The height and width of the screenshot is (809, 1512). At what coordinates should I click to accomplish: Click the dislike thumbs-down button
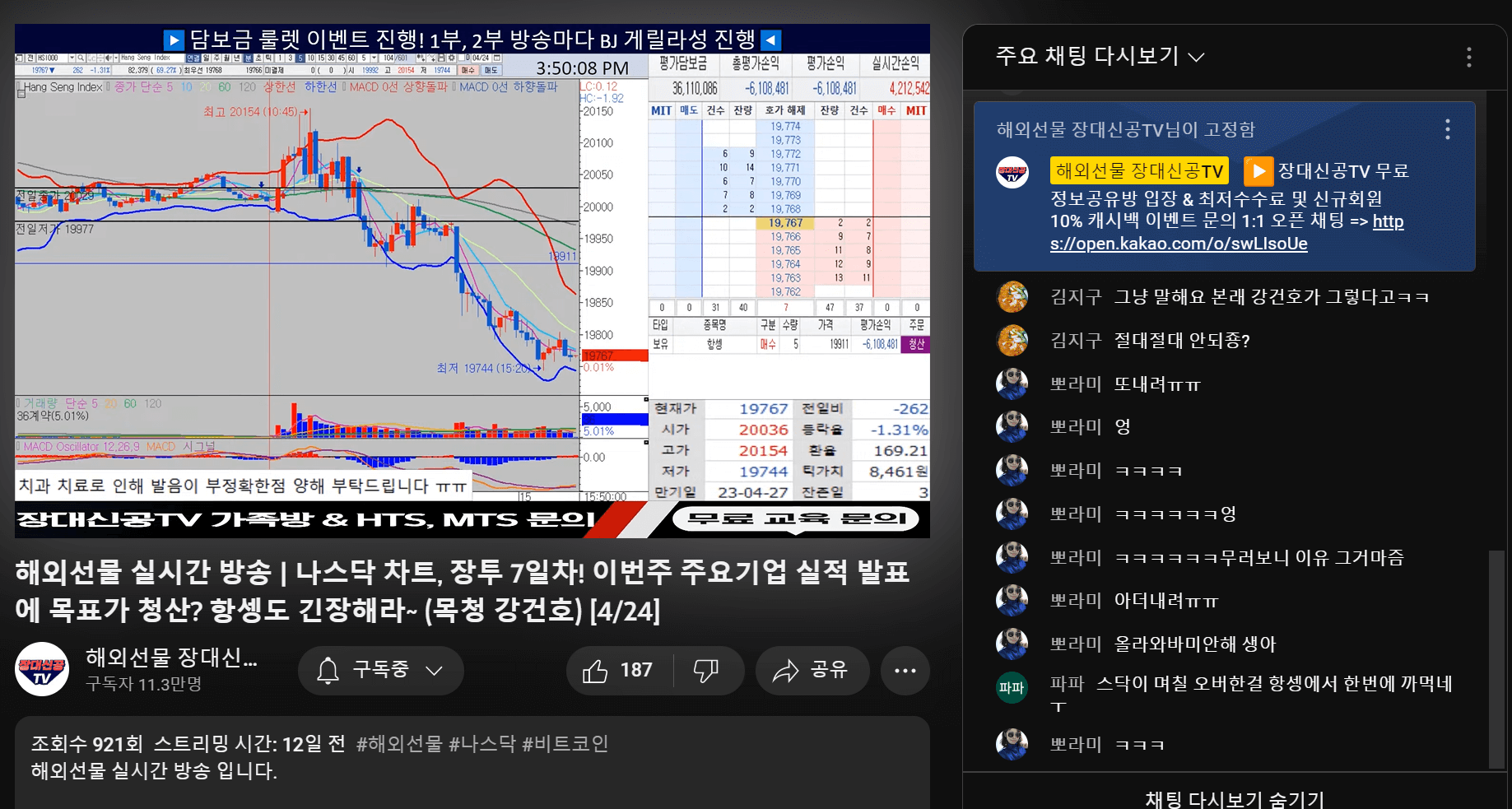[706, 671]
